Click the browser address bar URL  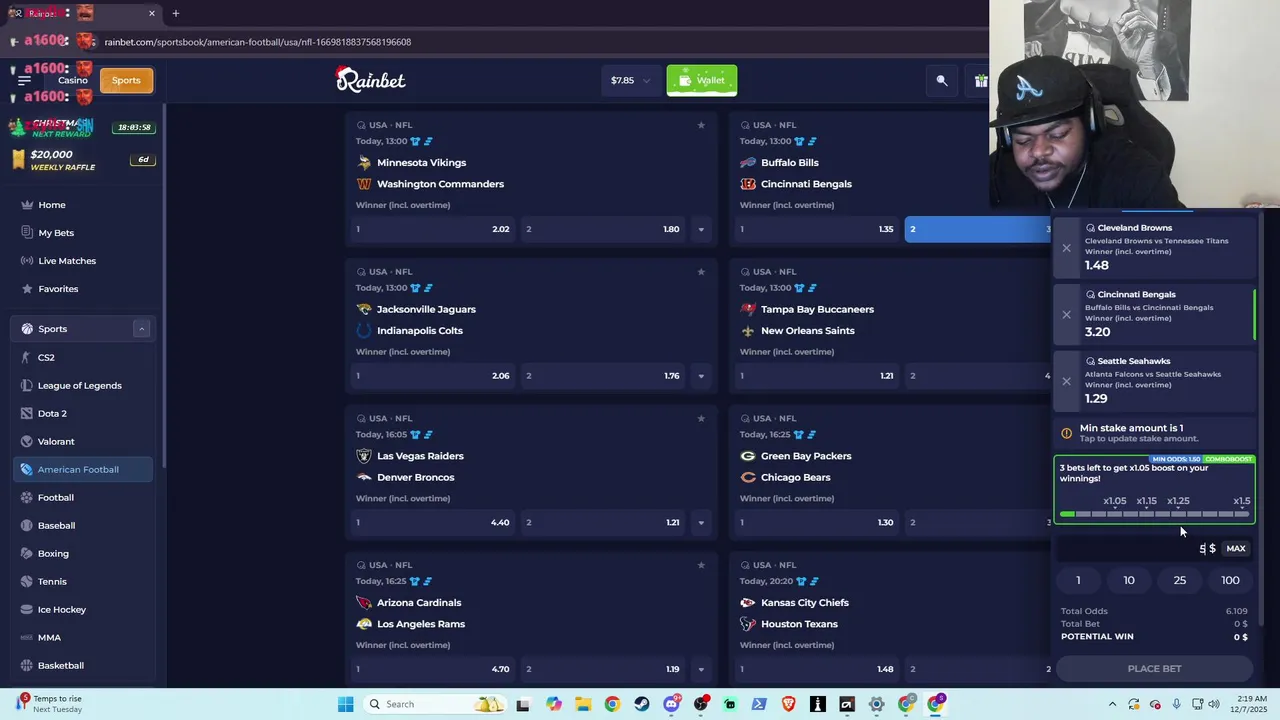point(258,42)
